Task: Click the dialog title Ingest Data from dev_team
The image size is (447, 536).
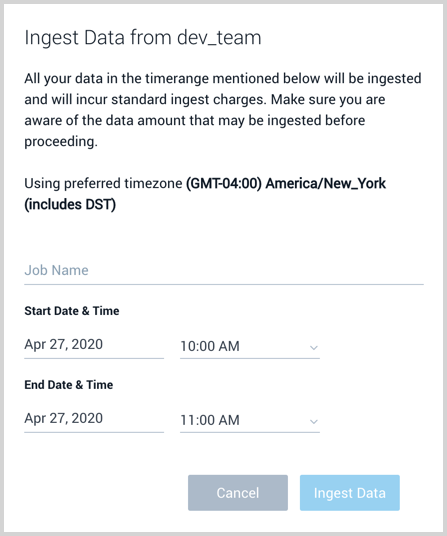Action: click(143, 38)
